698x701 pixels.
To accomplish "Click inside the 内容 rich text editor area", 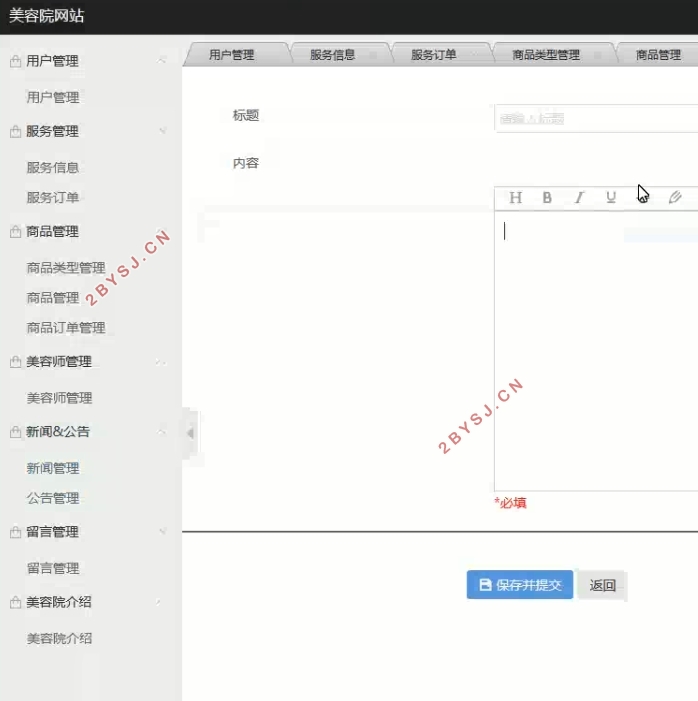I will (596, 351).
